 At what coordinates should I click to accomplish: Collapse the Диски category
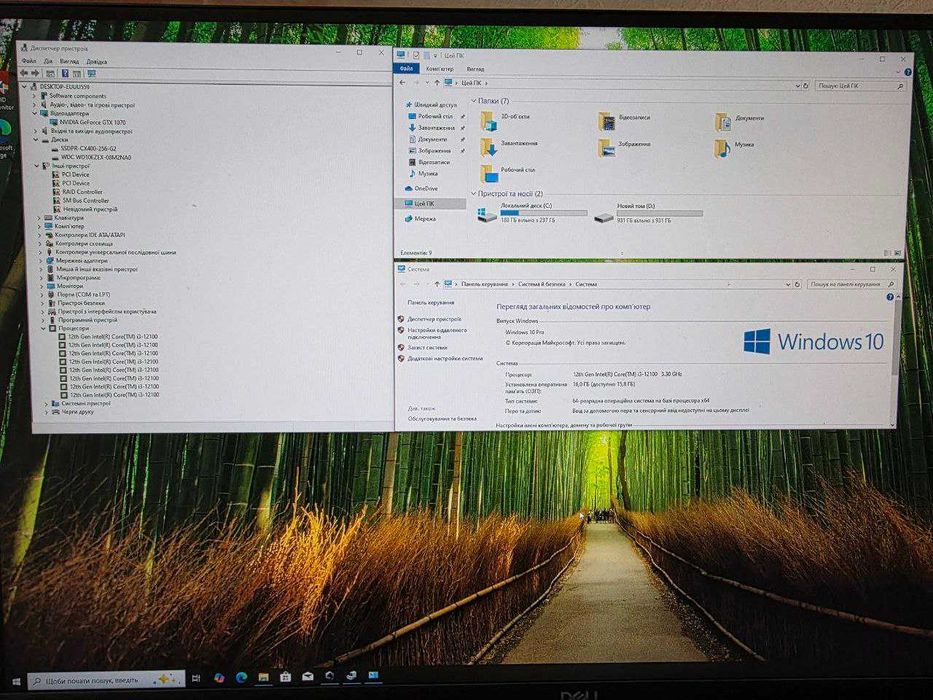point(36,140)
